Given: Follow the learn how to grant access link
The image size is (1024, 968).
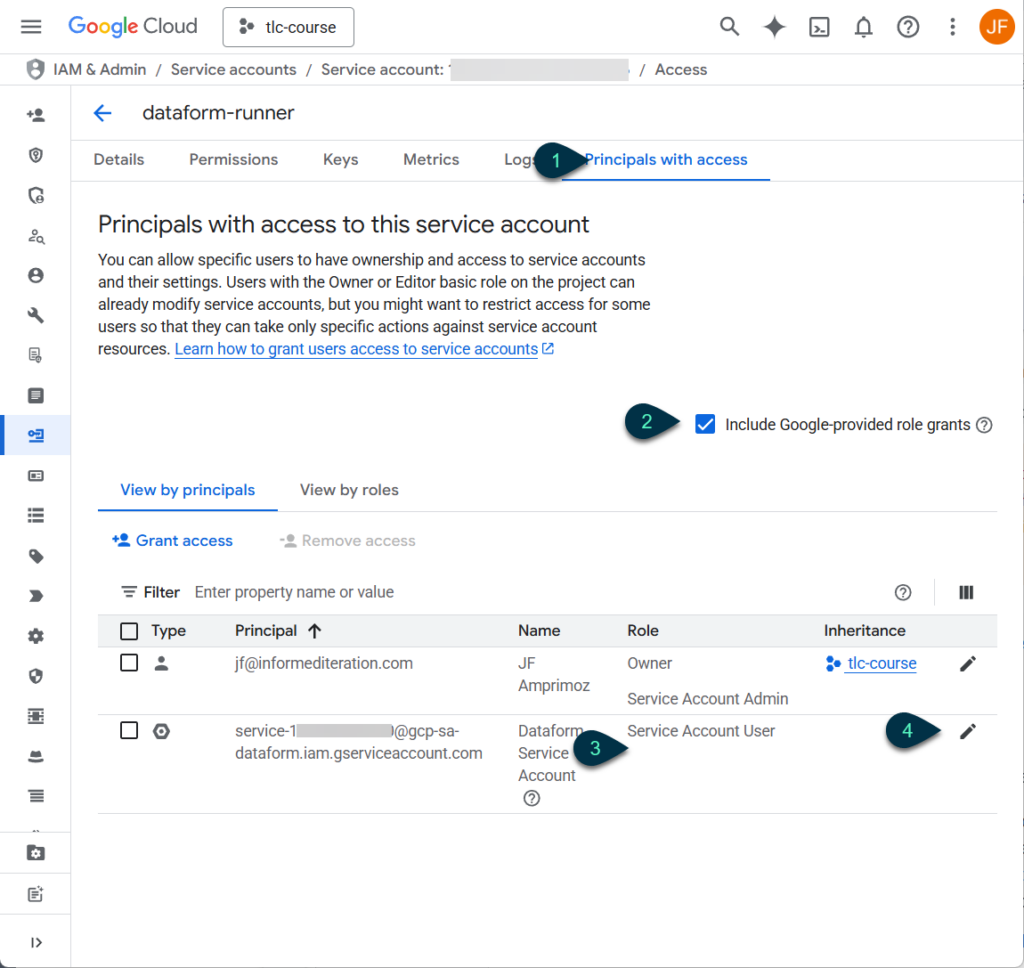Looking at the screenshot, I should pos(357,348).
